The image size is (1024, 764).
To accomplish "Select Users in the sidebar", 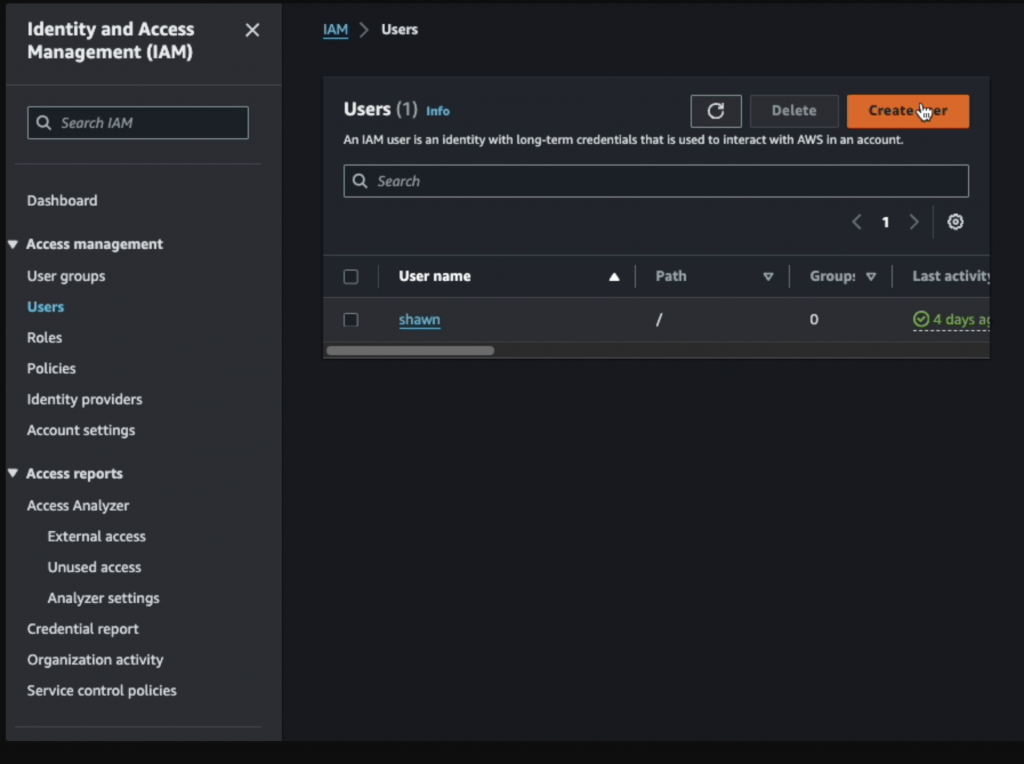I will 46,307.
